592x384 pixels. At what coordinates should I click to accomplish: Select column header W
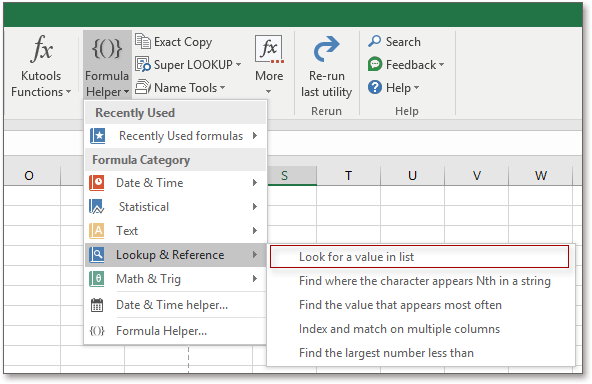541,176
